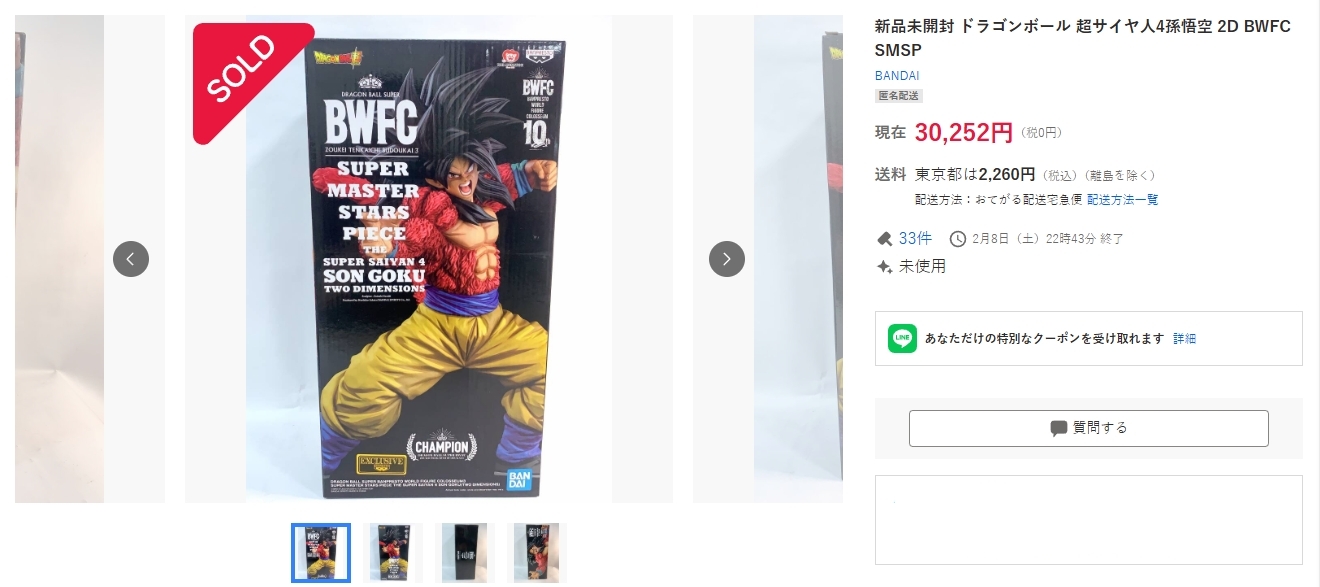
Task: View the 33件 bid history
Action: [915, 238]
